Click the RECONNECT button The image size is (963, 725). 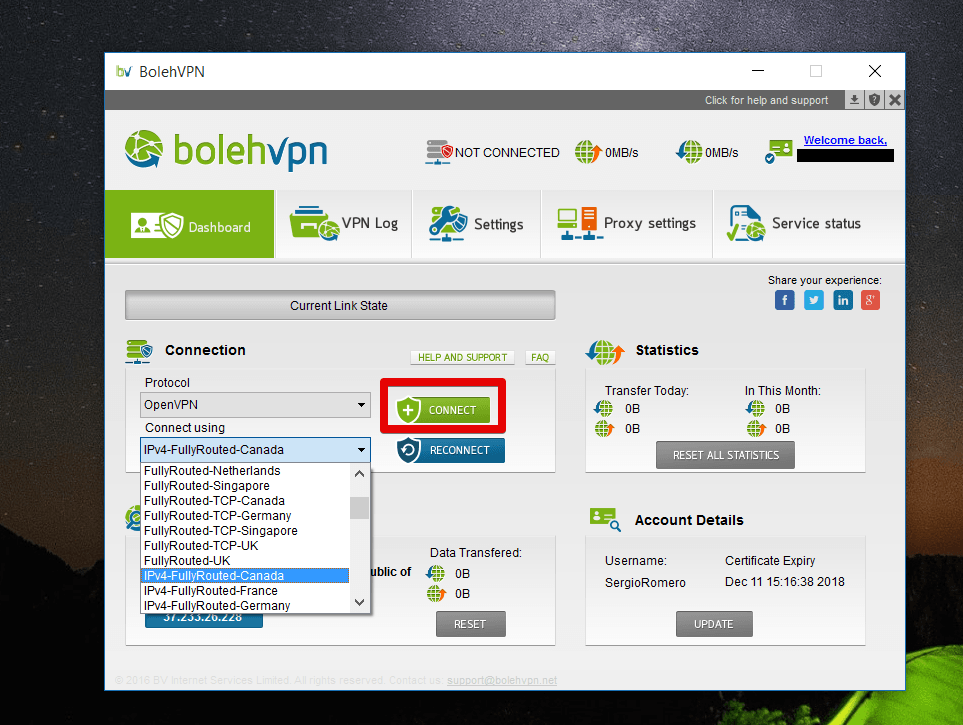(x=450, y=450)
